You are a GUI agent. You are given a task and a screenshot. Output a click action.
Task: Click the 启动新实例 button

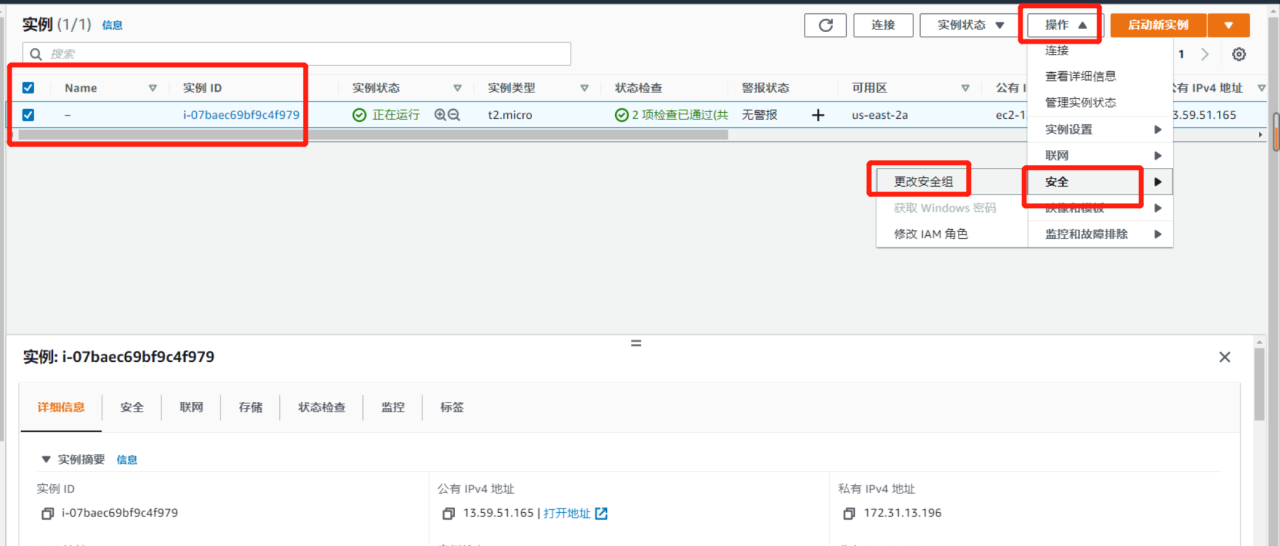(1158, 25)
